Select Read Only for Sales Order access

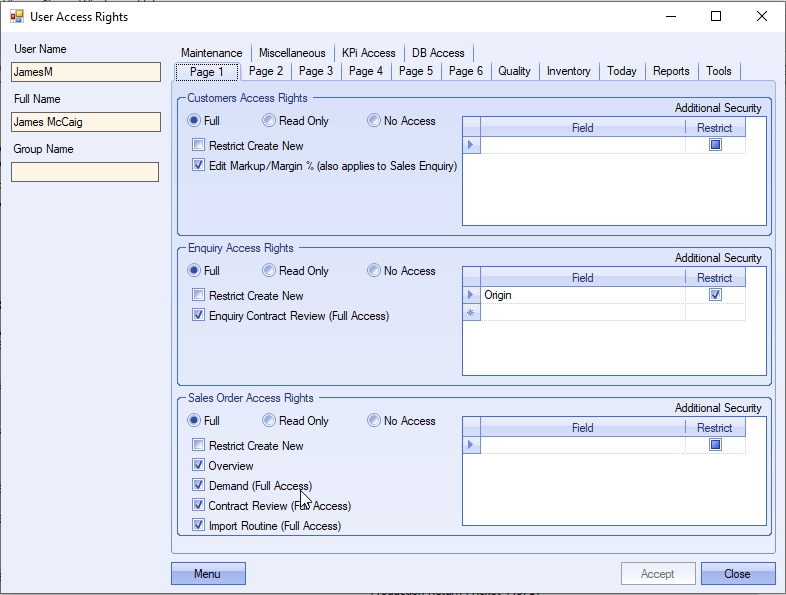[x=269, y=421]
